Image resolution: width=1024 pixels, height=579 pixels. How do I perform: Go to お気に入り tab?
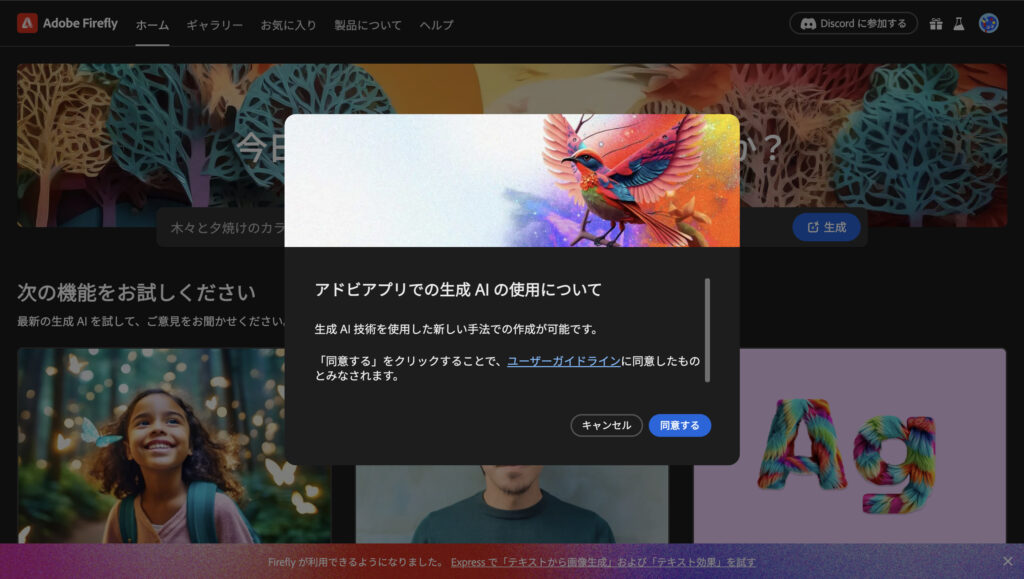[288, 25]
